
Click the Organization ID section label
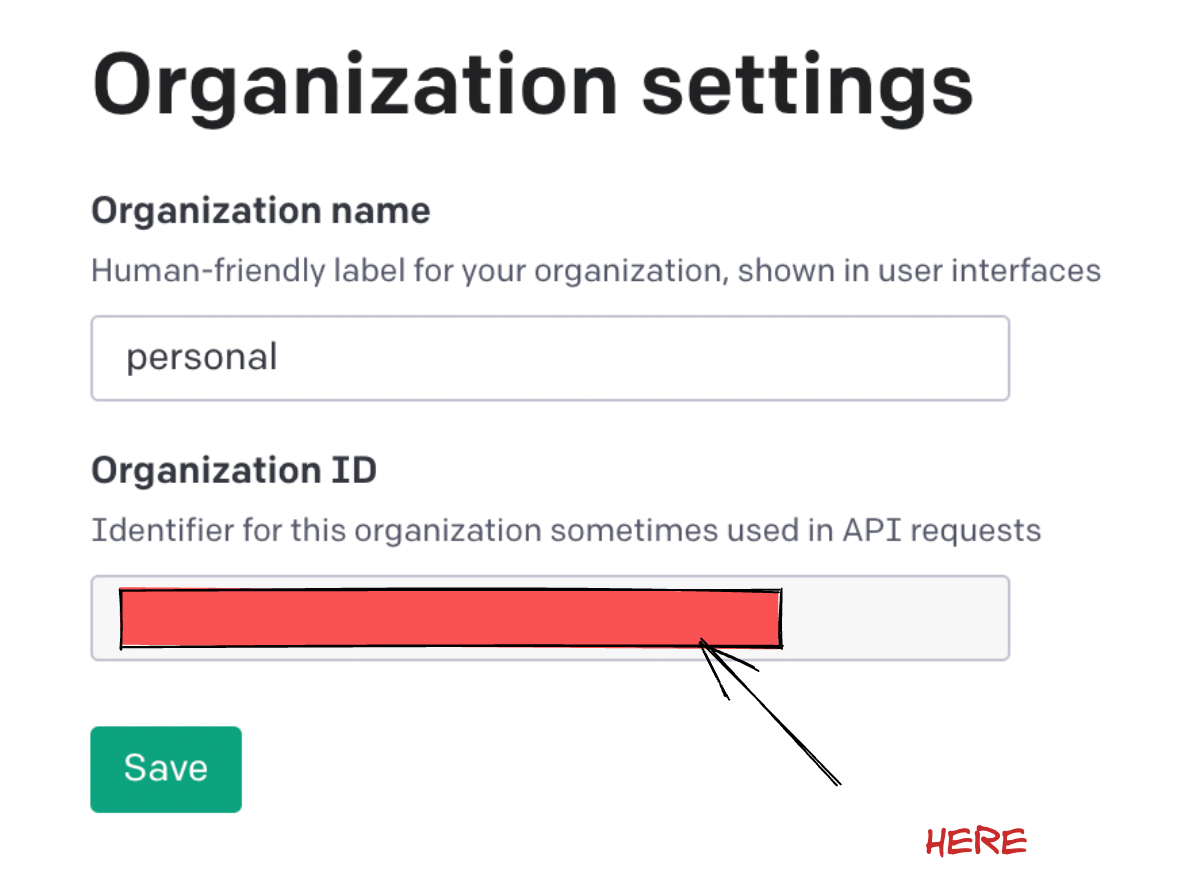click(234, 470)
